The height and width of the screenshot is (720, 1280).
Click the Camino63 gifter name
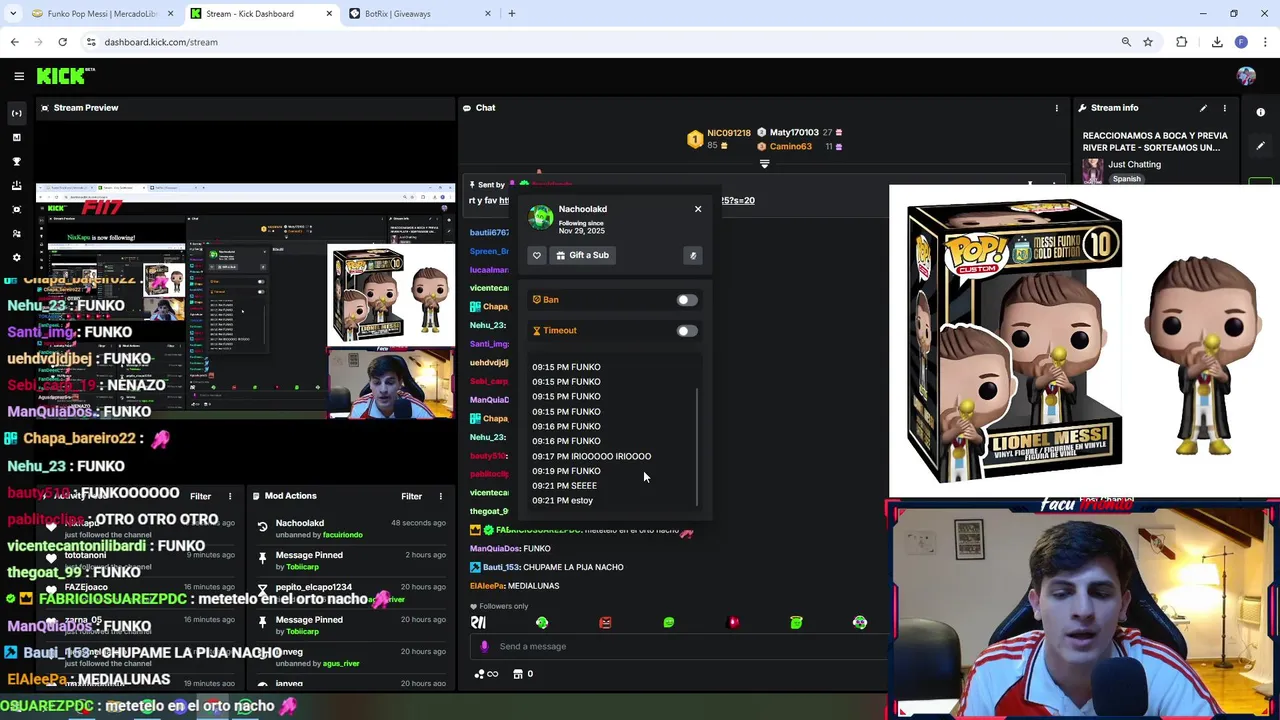[x=790, y=147]
